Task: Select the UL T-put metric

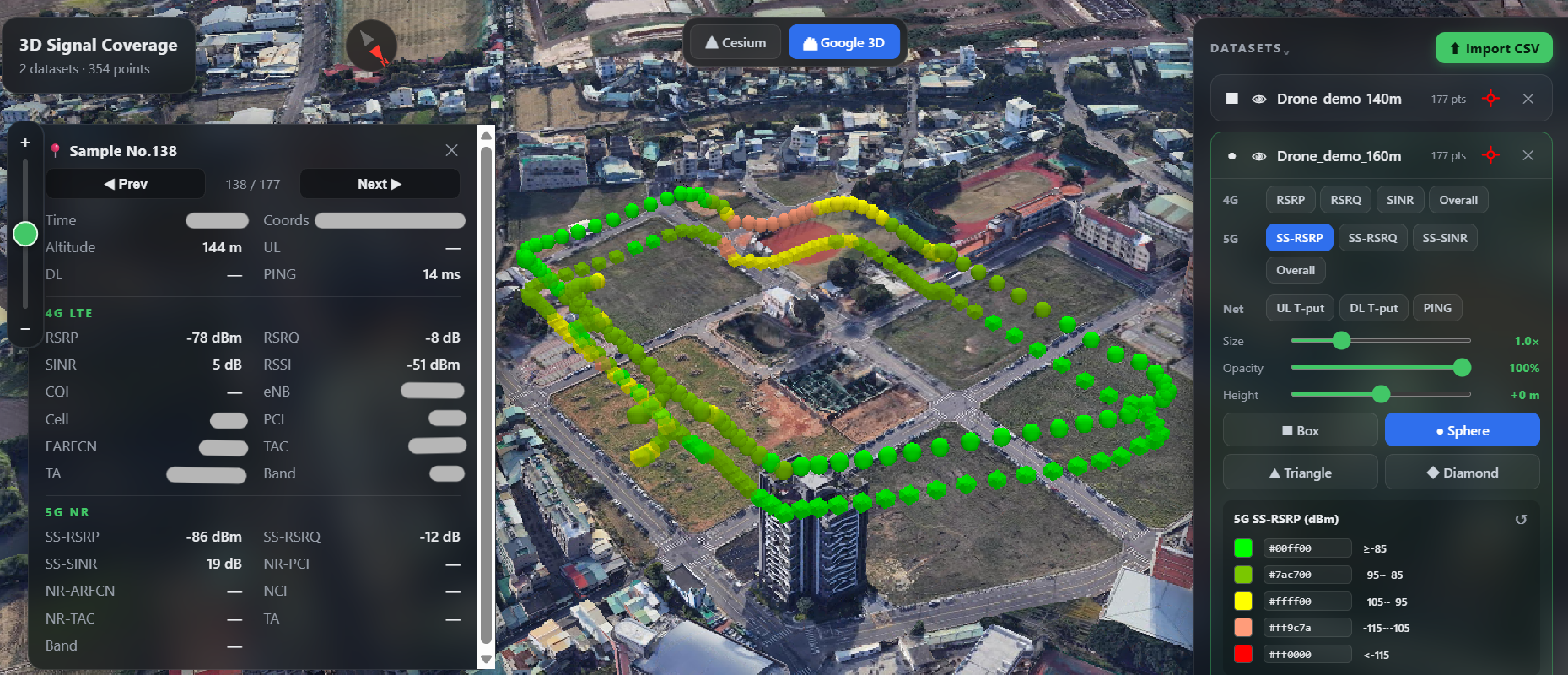Action: pos(1300,308)
